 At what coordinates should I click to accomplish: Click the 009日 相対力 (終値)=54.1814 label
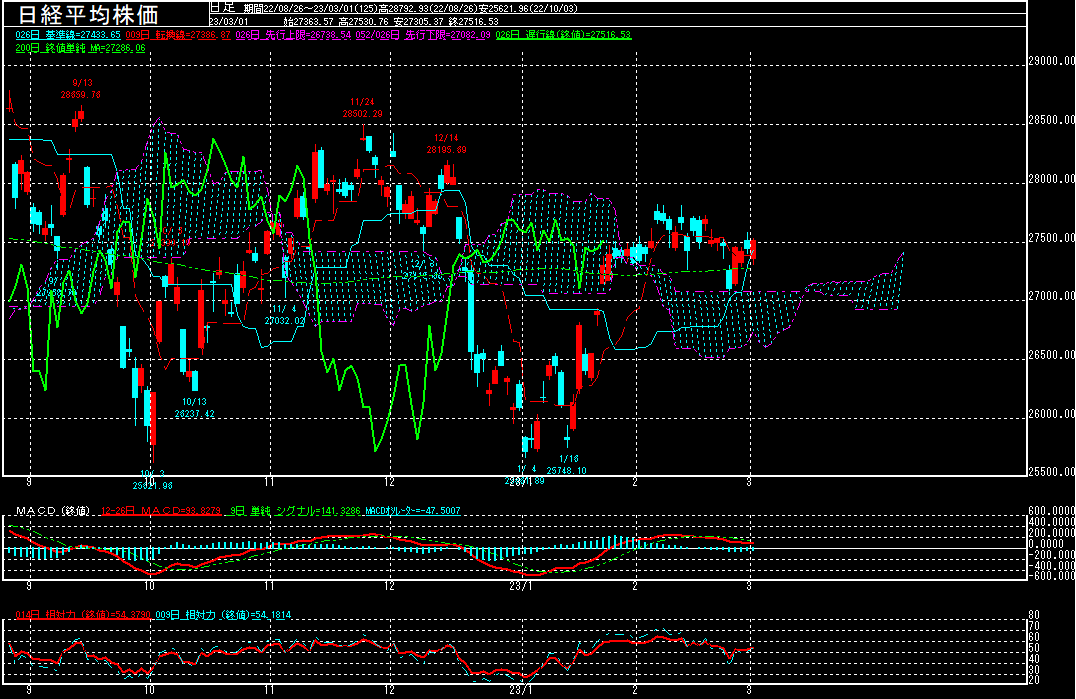click(223, 615)
